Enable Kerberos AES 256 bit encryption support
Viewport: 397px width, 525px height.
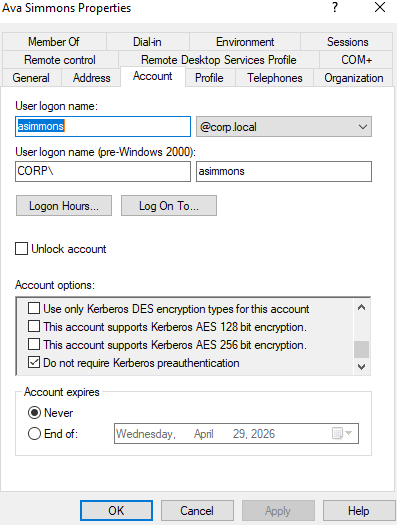click(x=34, y=345)
